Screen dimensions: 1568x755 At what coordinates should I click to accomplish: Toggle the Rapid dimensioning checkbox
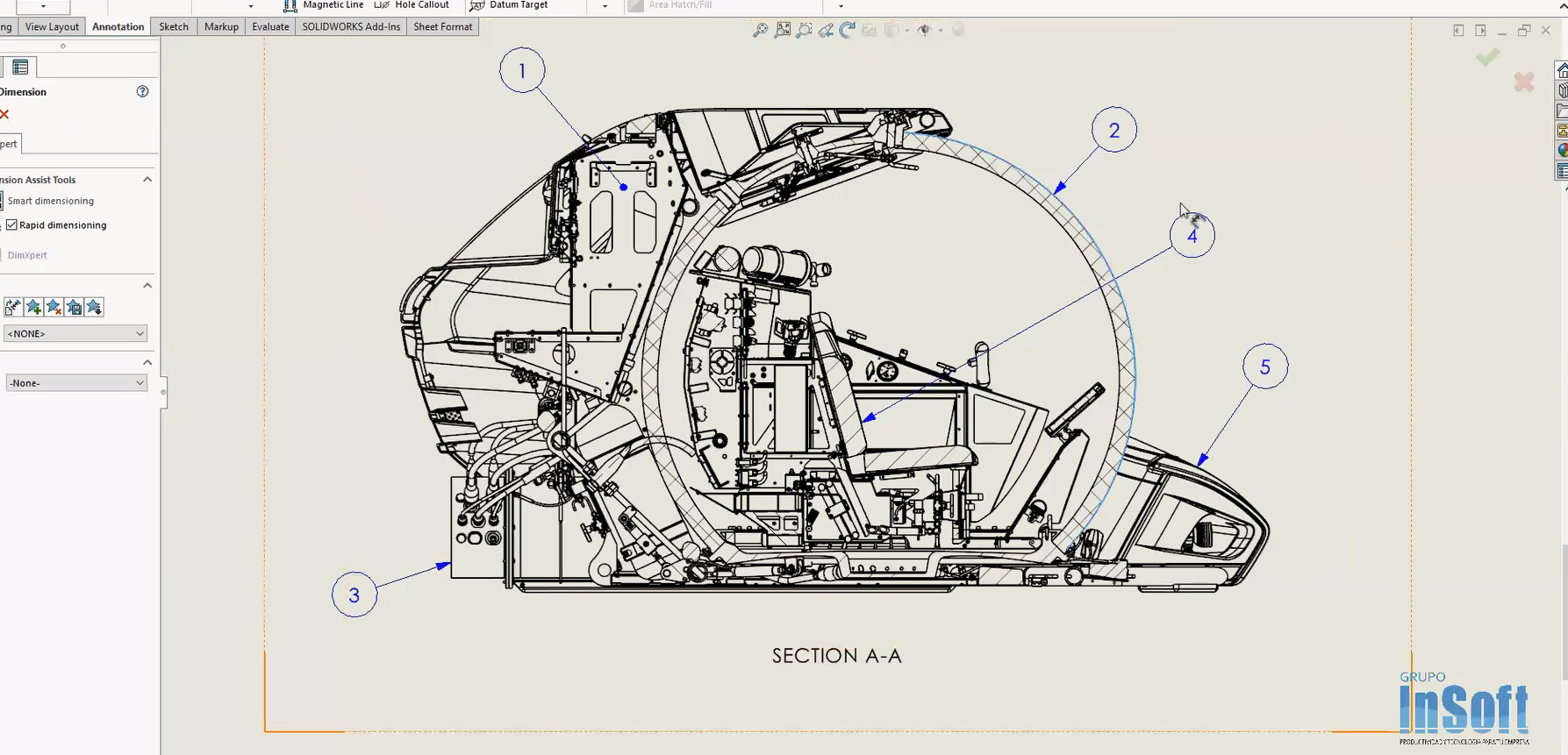[x=12, y=225]
